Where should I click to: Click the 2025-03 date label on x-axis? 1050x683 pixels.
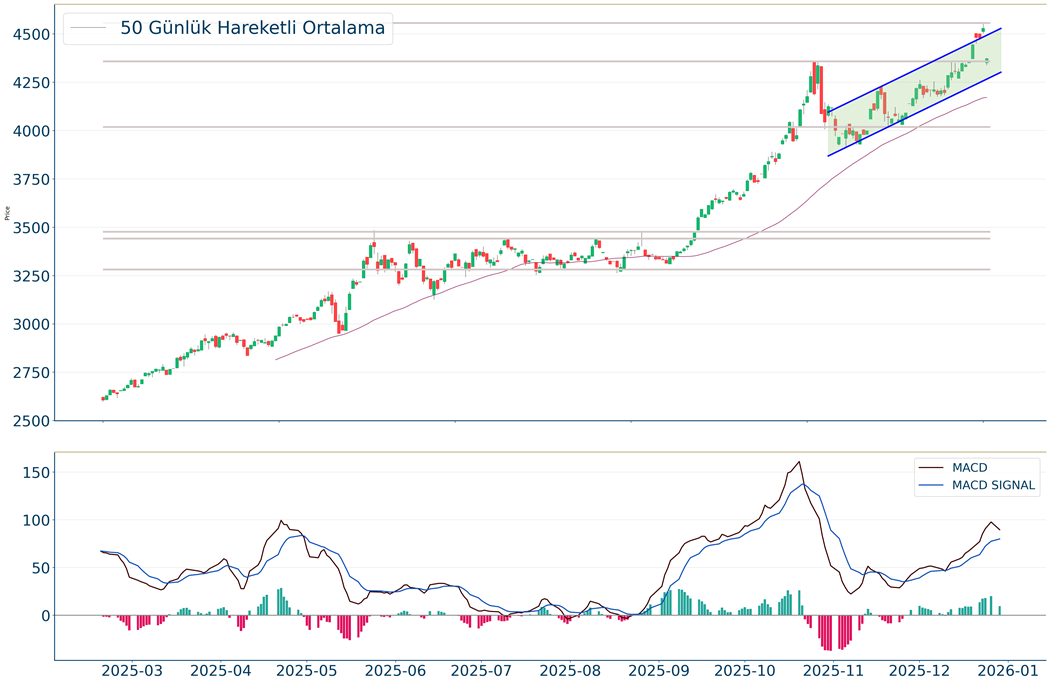coord(135,669)
